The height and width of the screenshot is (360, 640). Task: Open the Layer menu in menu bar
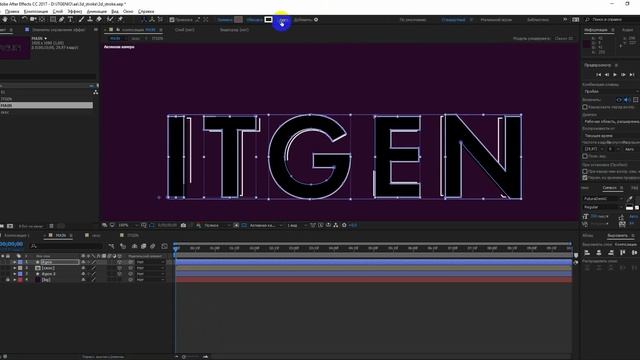(x=58, y=11)
